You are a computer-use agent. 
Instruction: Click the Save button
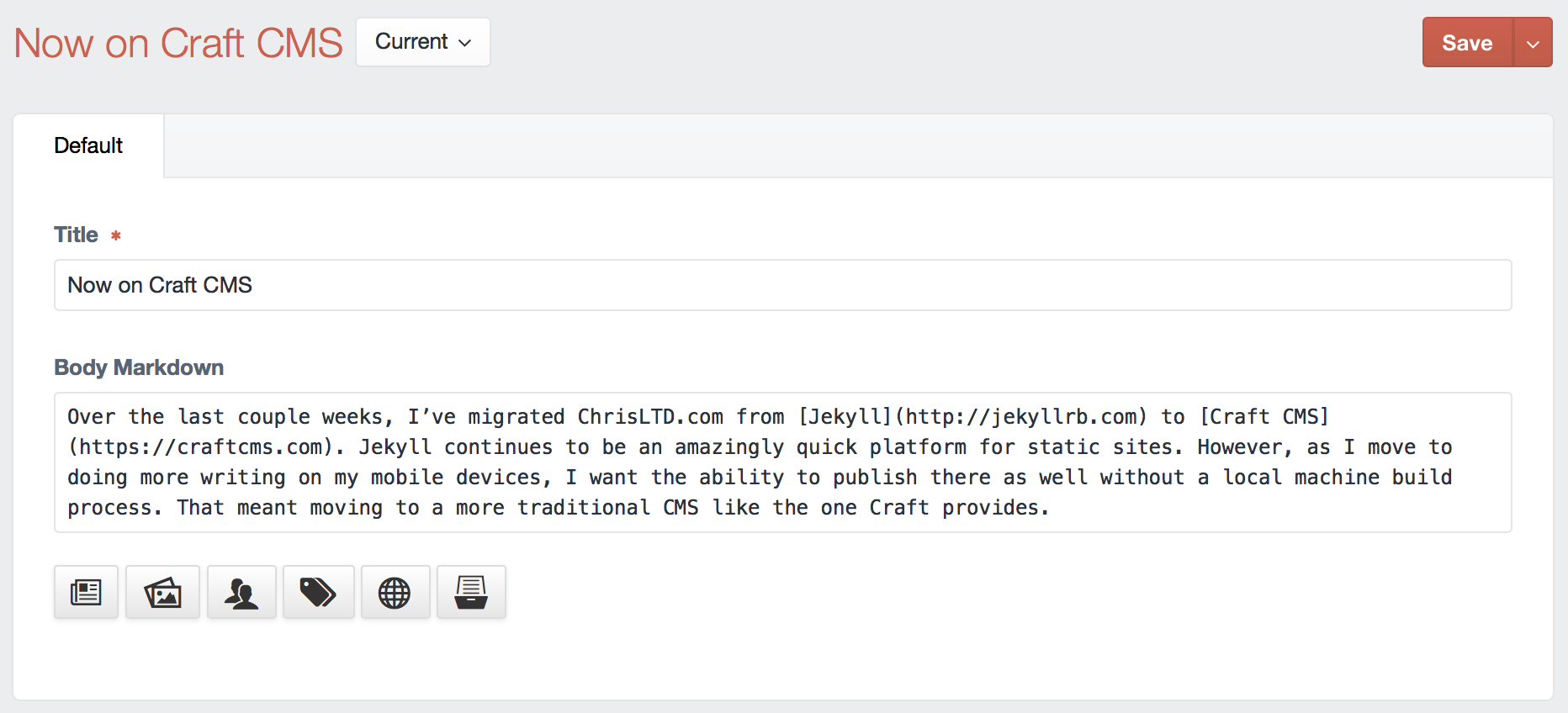pyautogui.click(x=1466, y=42)
